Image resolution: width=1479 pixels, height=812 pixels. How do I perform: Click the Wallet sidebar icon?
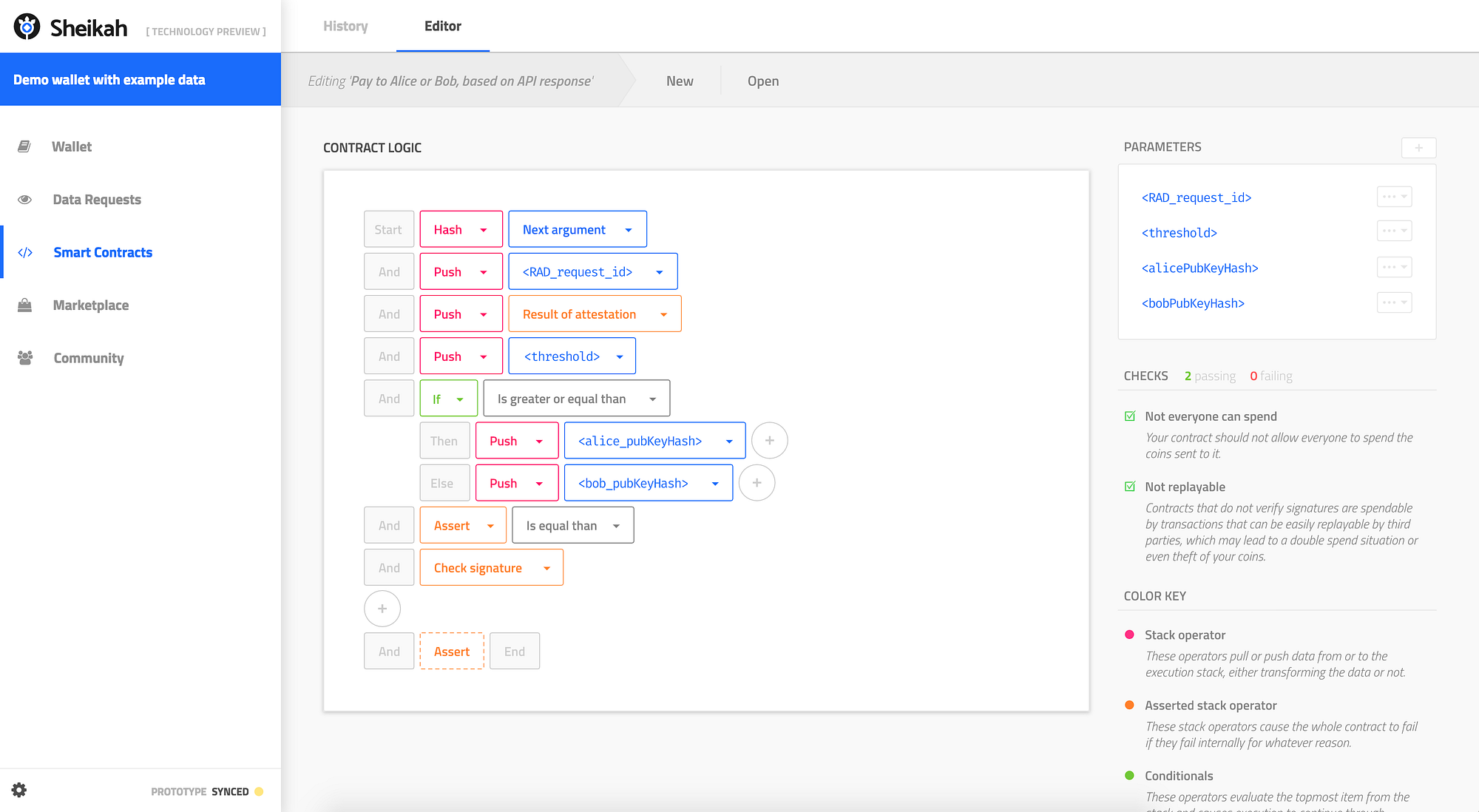24,146
